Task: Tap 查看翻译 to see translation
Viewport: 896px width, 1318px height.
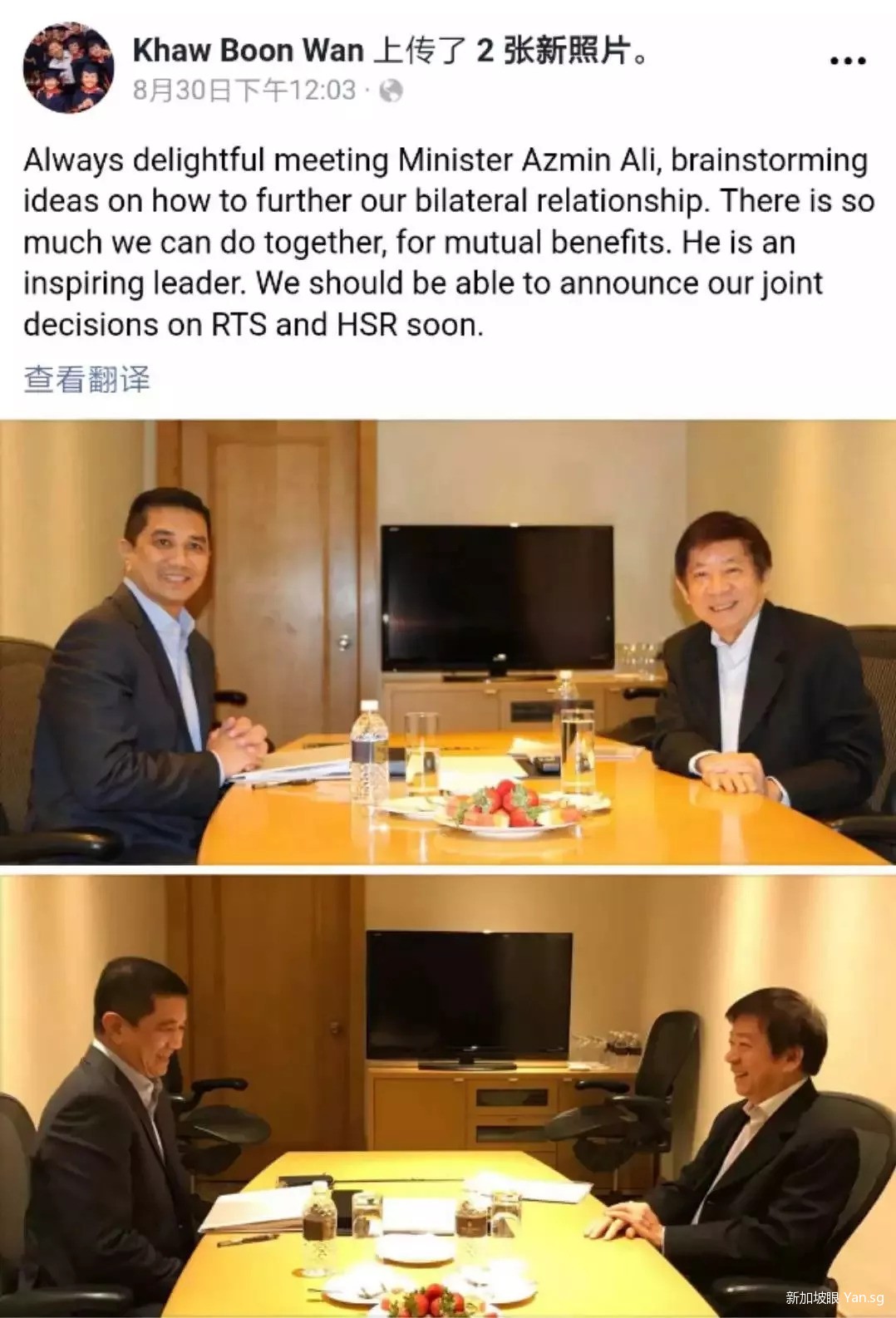Action: point(86,379)
